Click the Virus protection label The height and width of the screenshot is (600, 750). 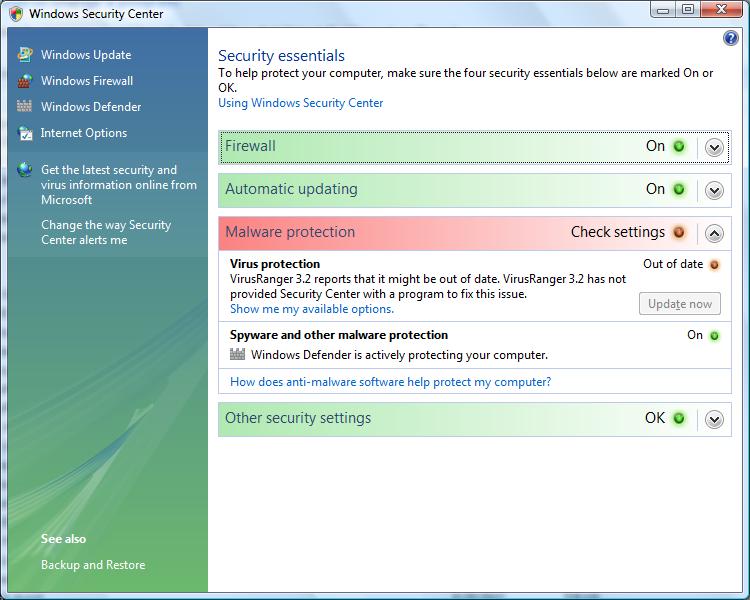coord(275,264)
